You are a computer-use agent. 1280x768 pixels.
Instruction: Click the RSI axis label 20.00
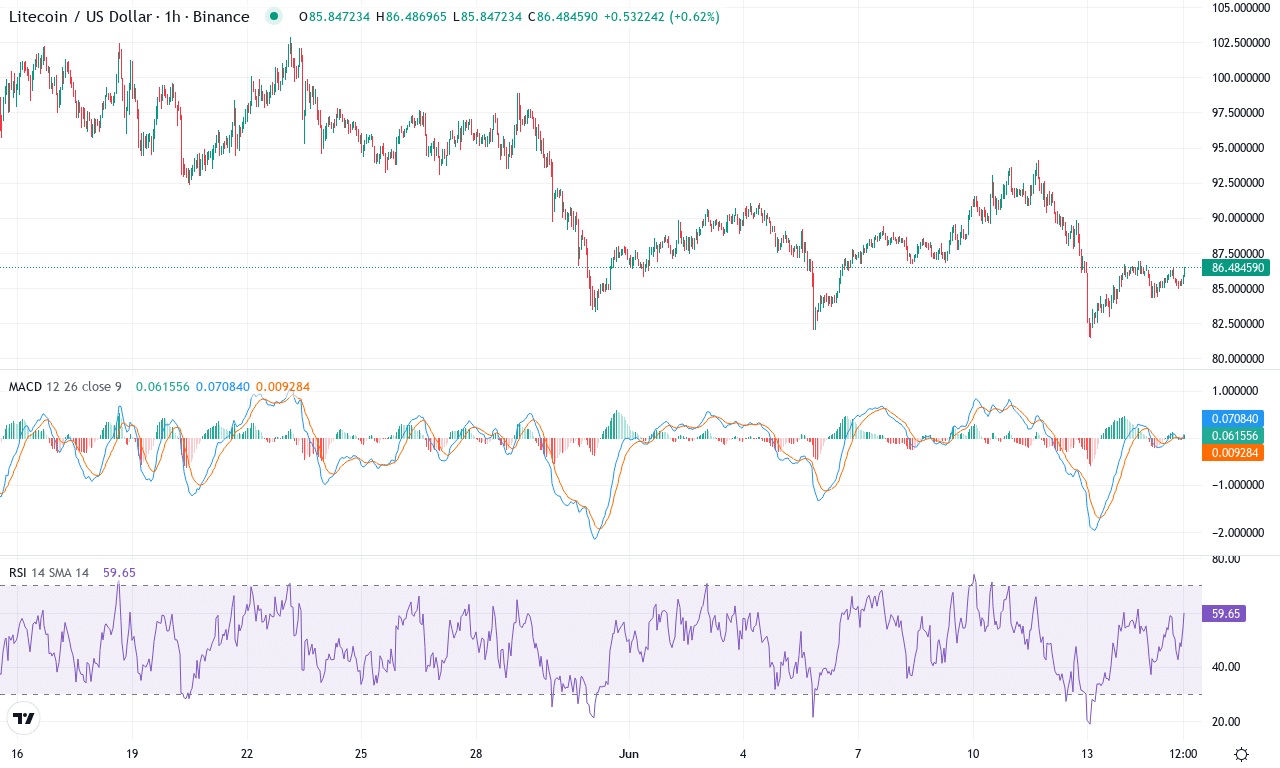click(x=1225, y=721)
